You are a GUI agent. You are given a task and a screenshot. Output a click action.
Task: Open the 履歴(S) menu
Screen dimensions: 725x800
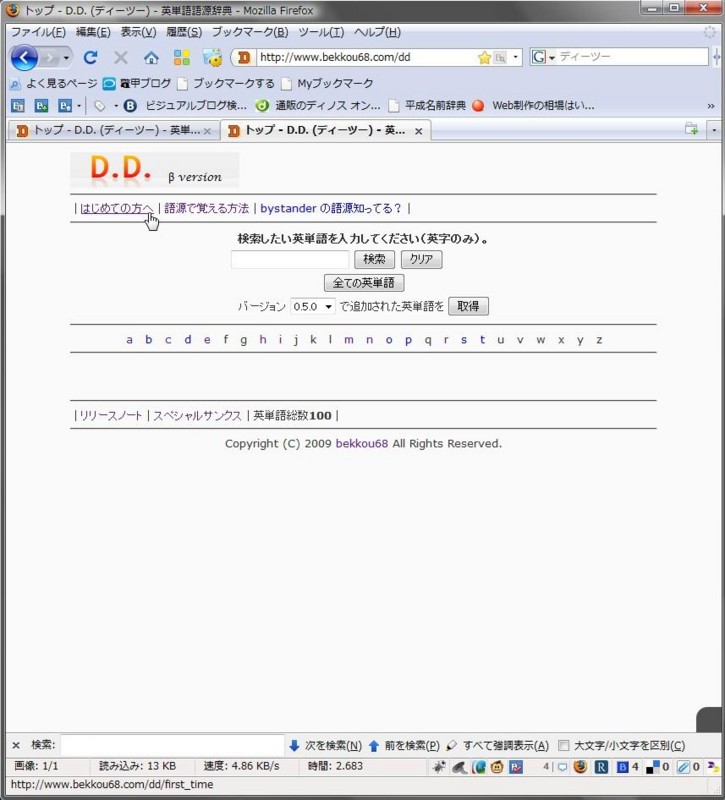184,32
